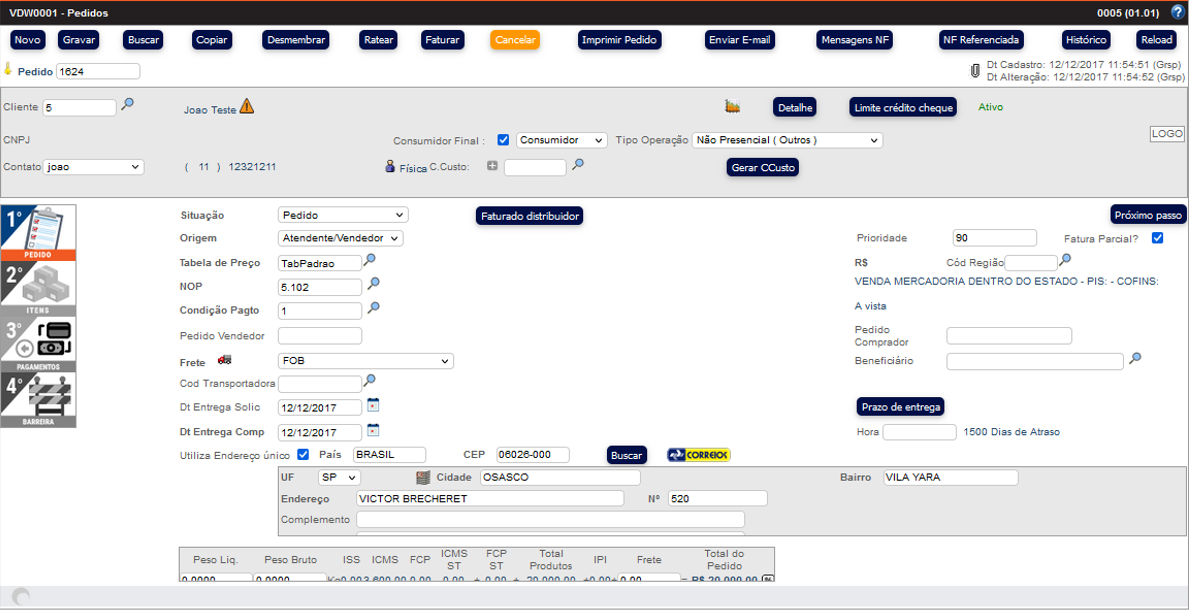Click the help question mark icon

coord(1177,13)
